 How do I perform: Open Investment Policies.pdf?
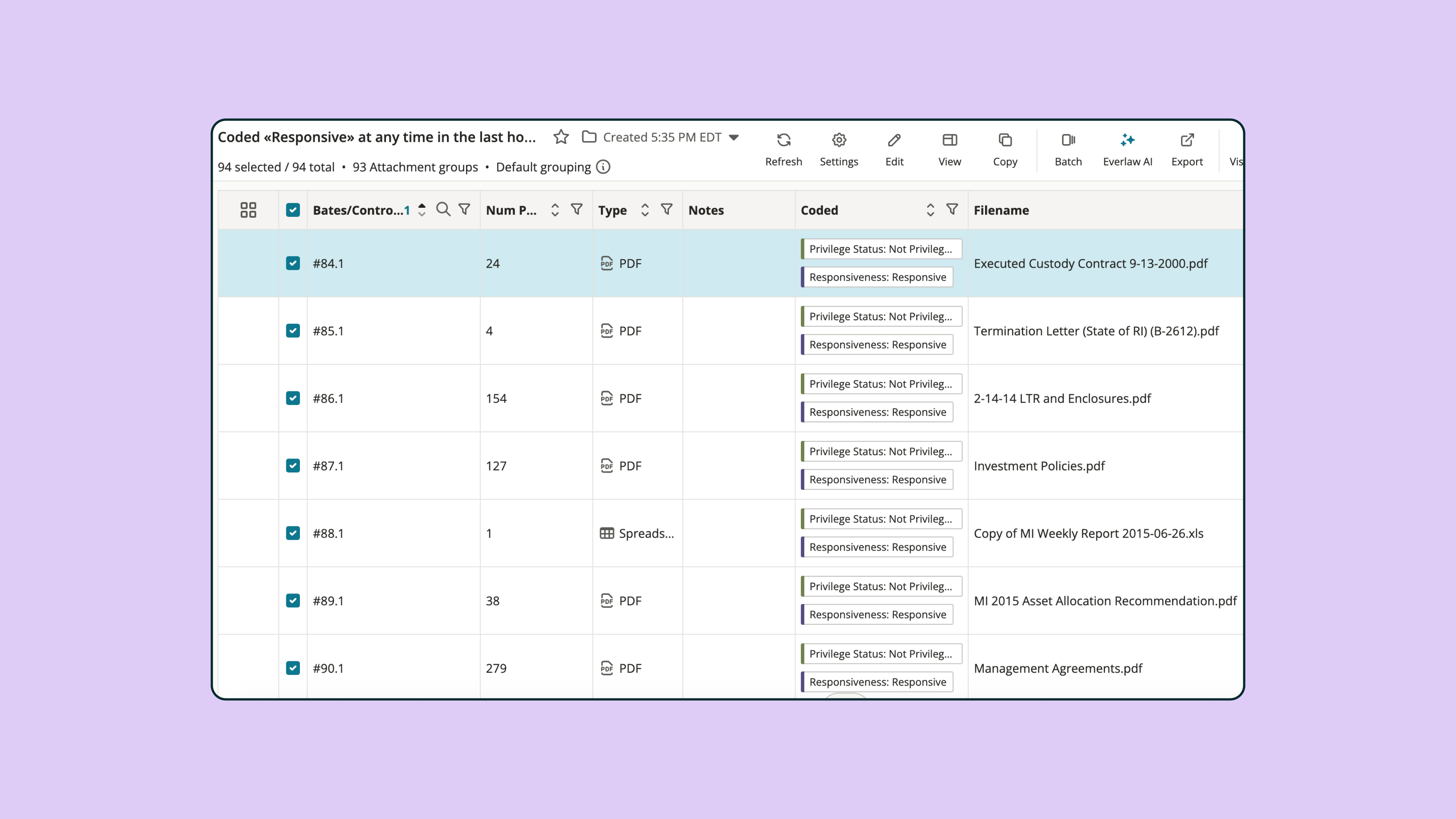[x=1039, y=466]
